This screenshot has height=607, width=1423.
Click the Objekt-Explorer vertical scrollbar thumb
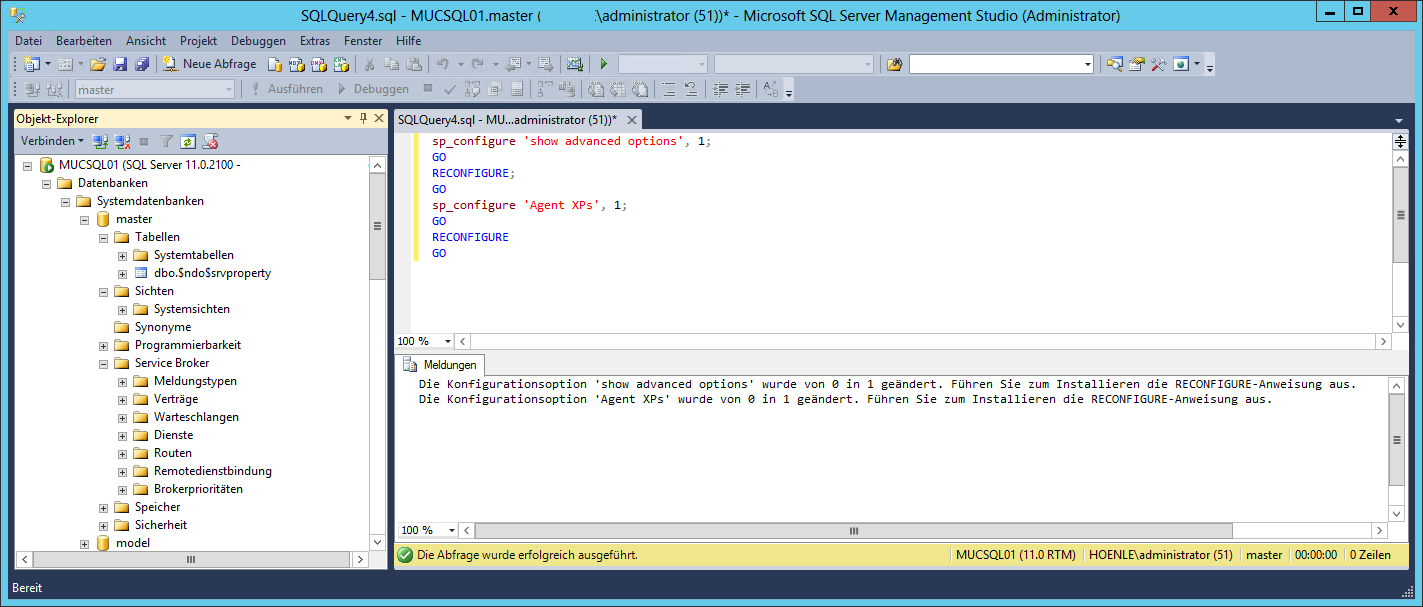pyautogui.click(x=377, y=226)
